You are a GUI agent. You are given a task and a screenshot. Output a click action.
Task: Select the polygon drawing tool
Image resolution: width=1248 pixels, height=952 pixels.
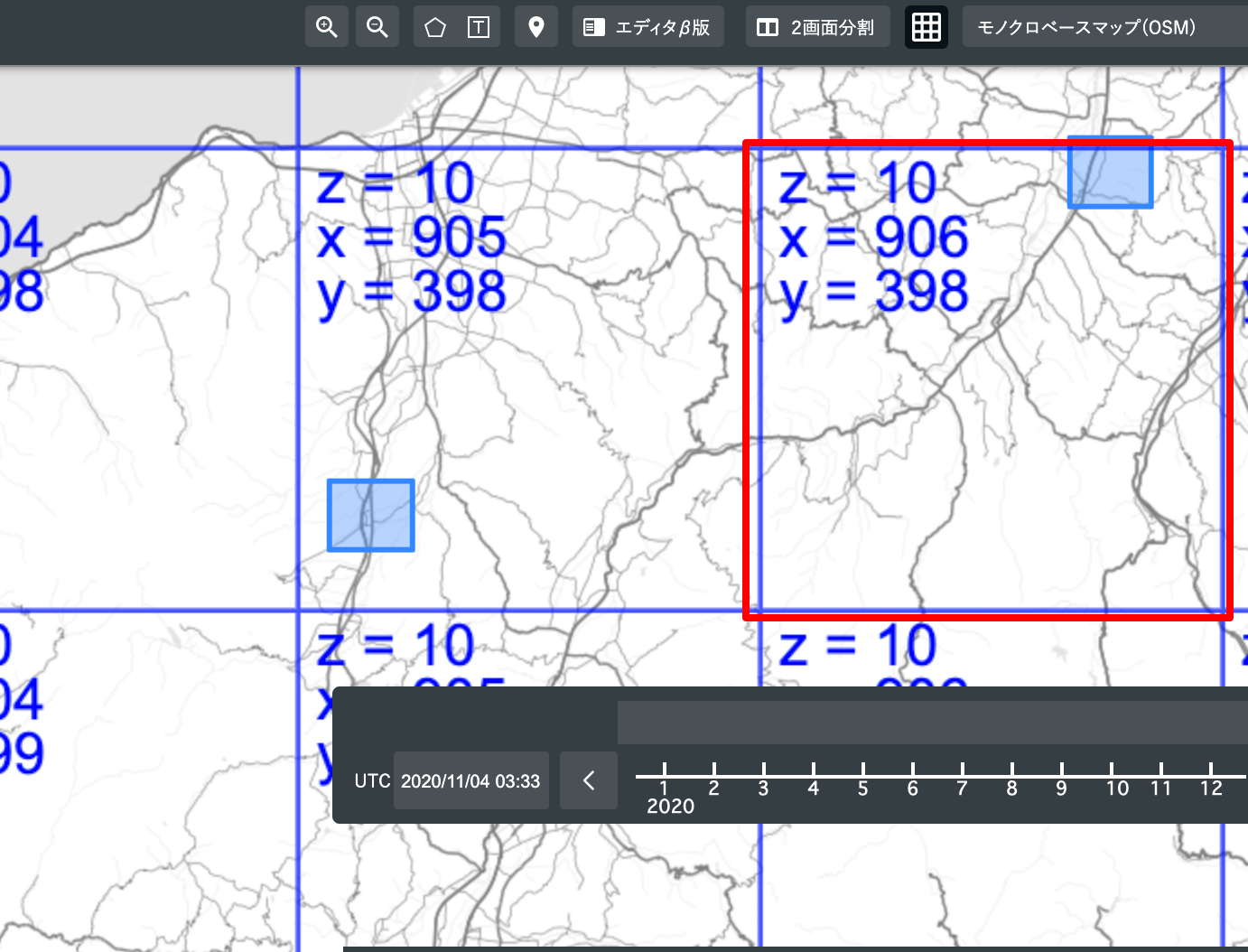pos(435,27)
